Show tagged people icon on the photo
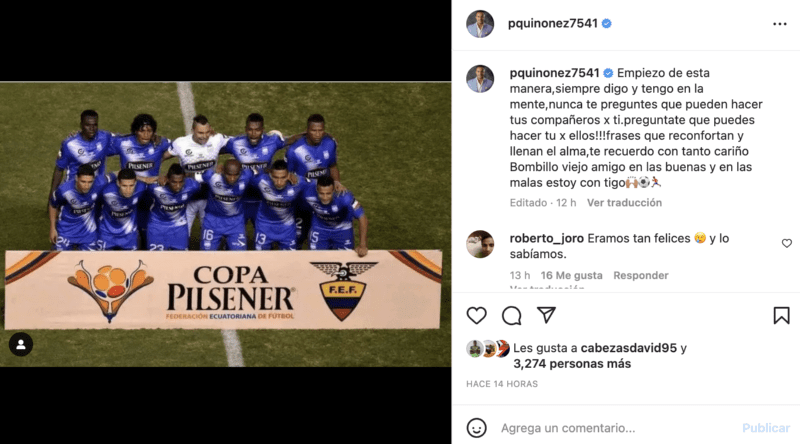800x444 pixels. [21, 344]
